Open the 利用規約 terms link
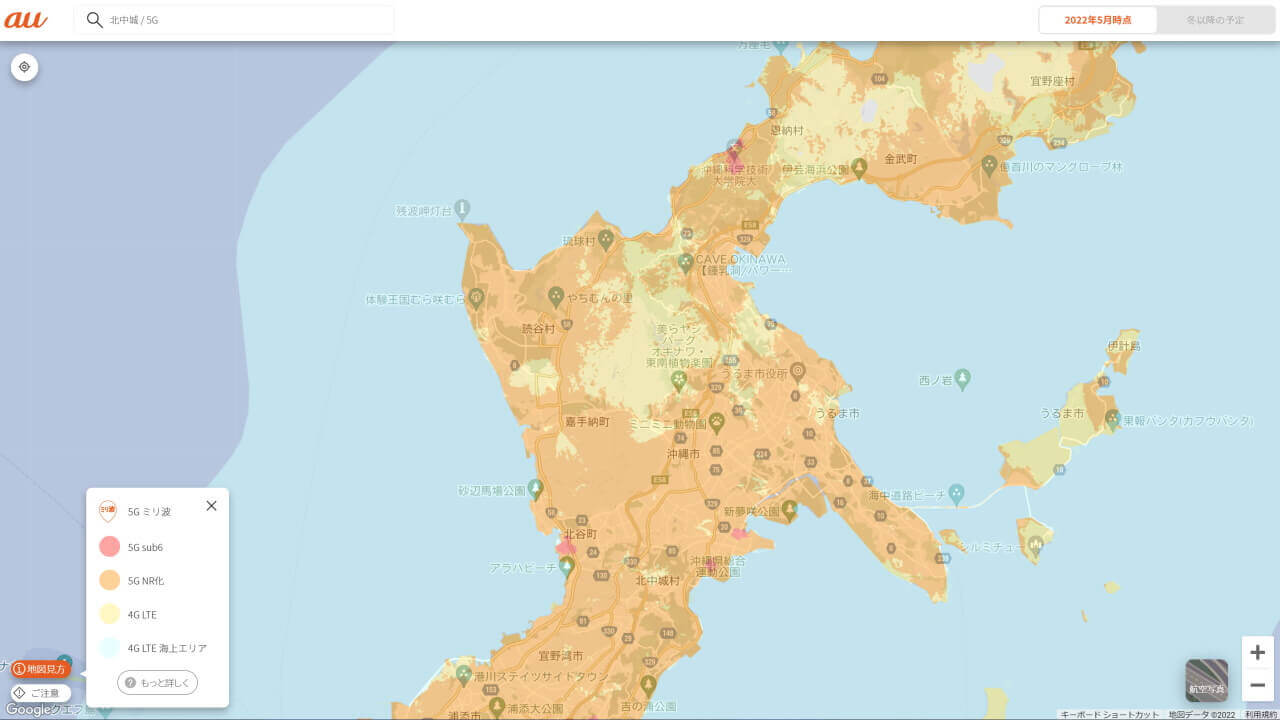Screen dimensions: 1280x720 (x=1261, y=715)
